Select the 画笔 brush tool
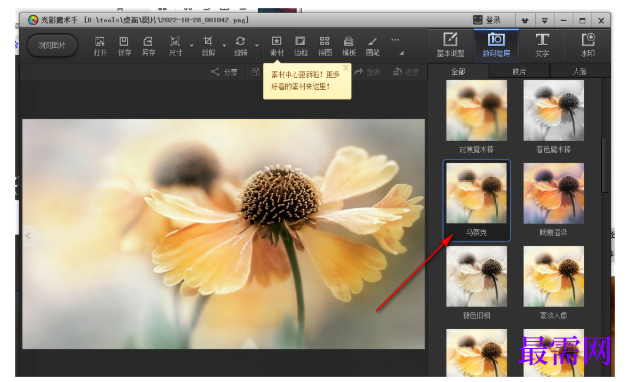The height and width of the screenshot is (382, 630). click(x=372, y=46)
